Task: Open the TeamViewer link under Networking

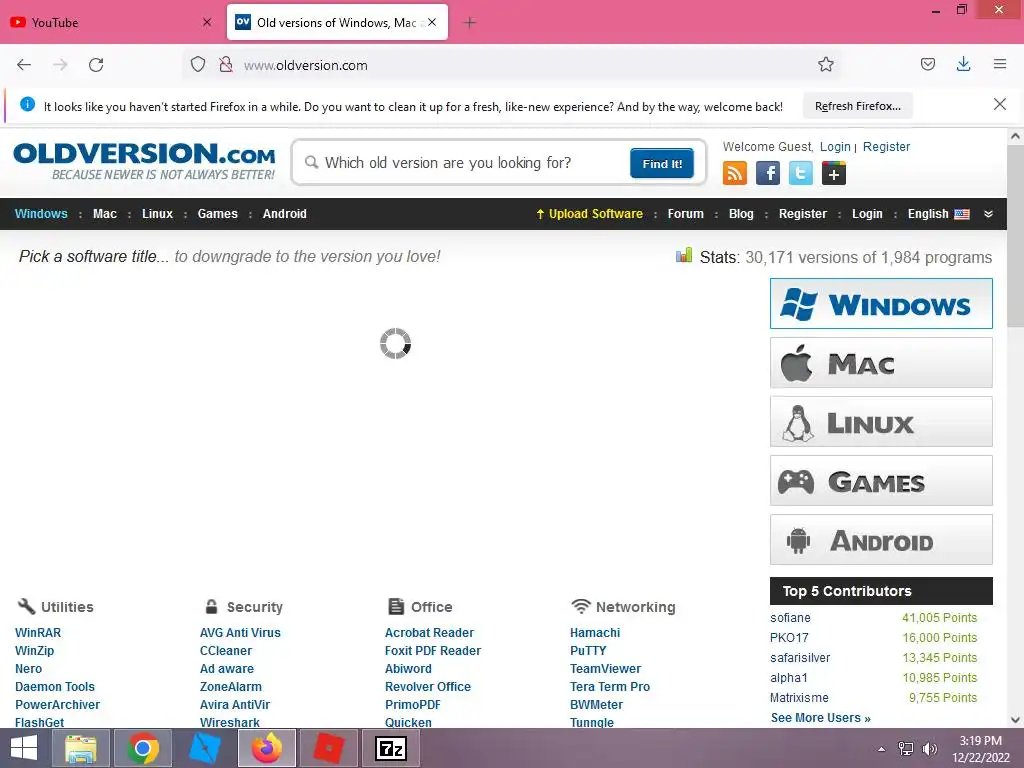Action: [605, 668]
